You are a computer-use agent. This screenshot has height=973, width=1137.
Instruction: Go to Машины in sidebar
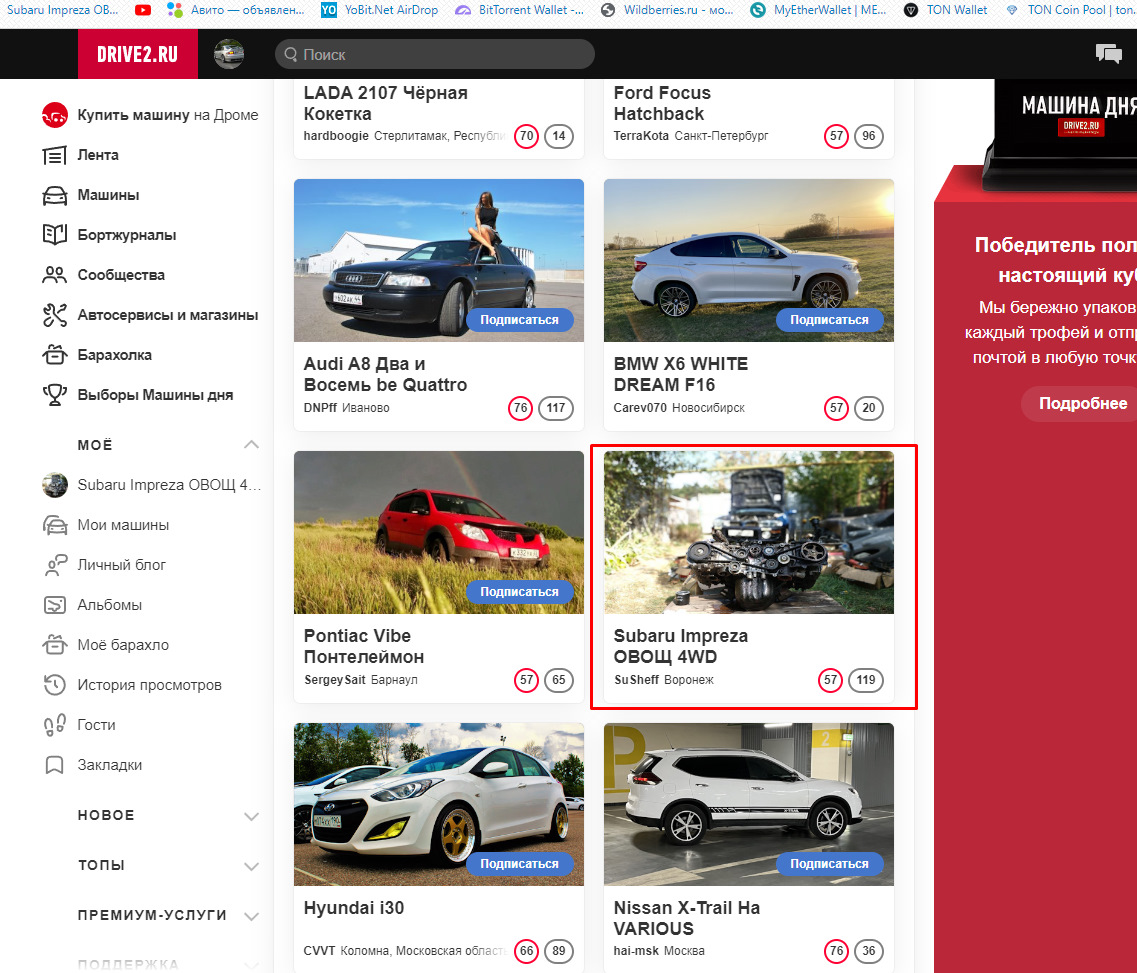tap(108, 195)
